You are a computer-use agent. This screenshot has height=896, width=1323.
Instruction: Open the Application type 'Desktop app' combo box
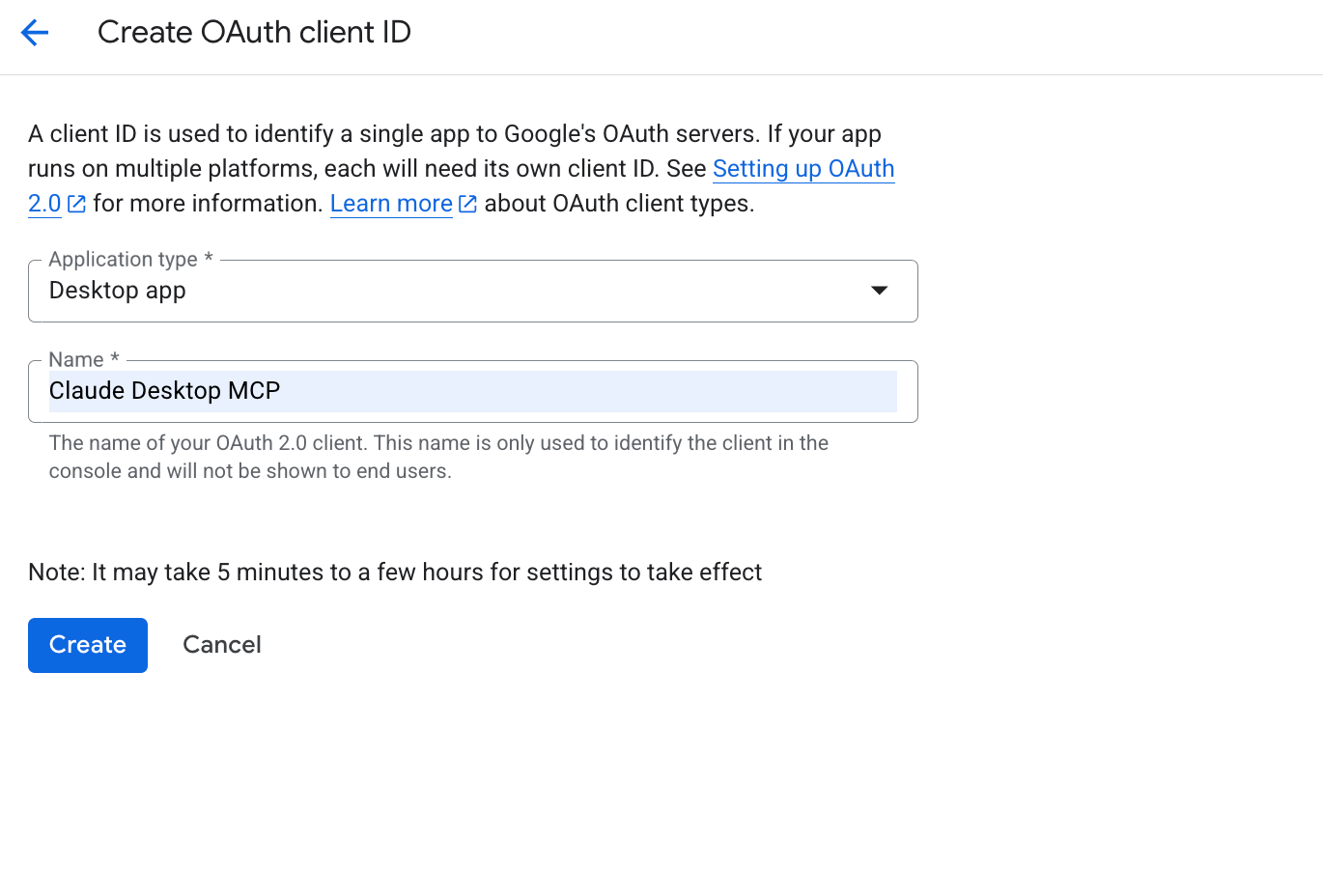click(473, 291)
